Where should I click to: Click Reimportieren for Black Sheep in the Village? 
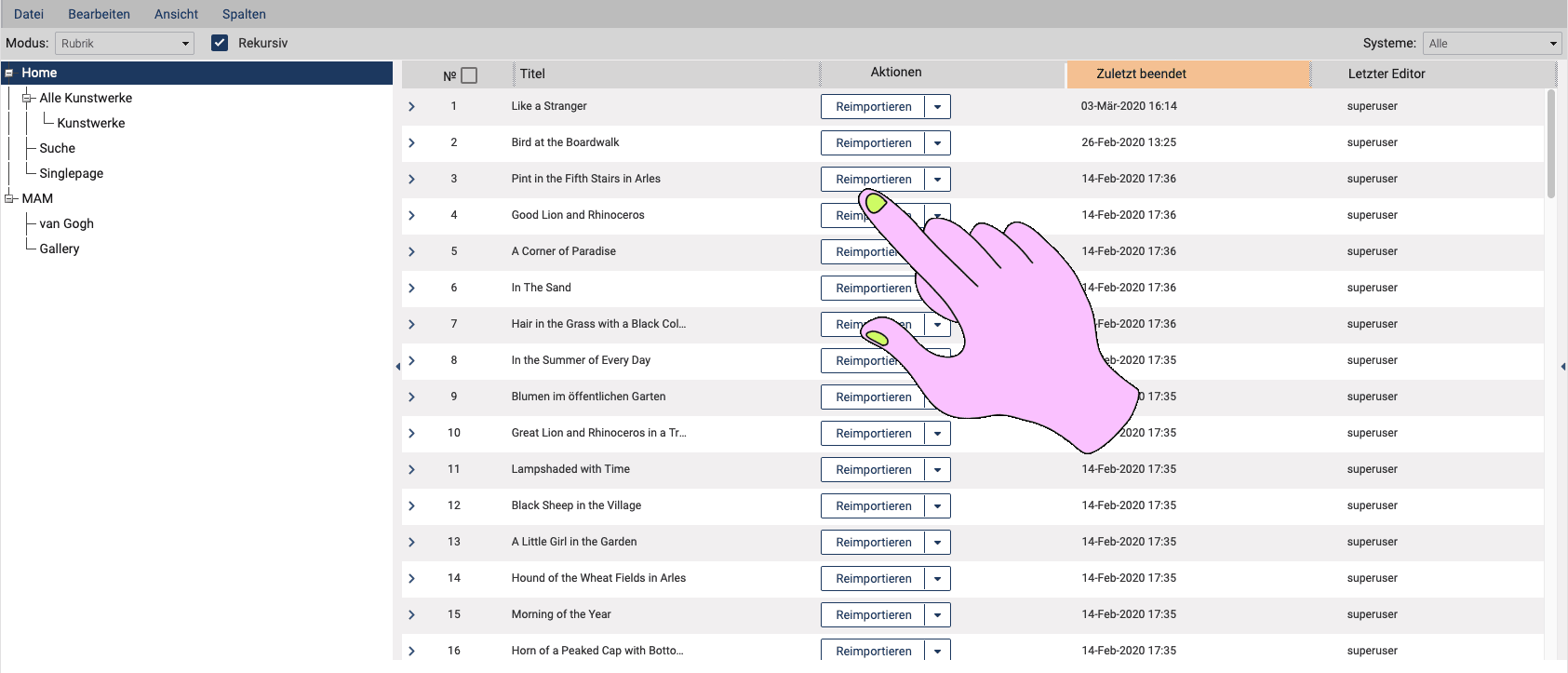[x=873, y=505]
